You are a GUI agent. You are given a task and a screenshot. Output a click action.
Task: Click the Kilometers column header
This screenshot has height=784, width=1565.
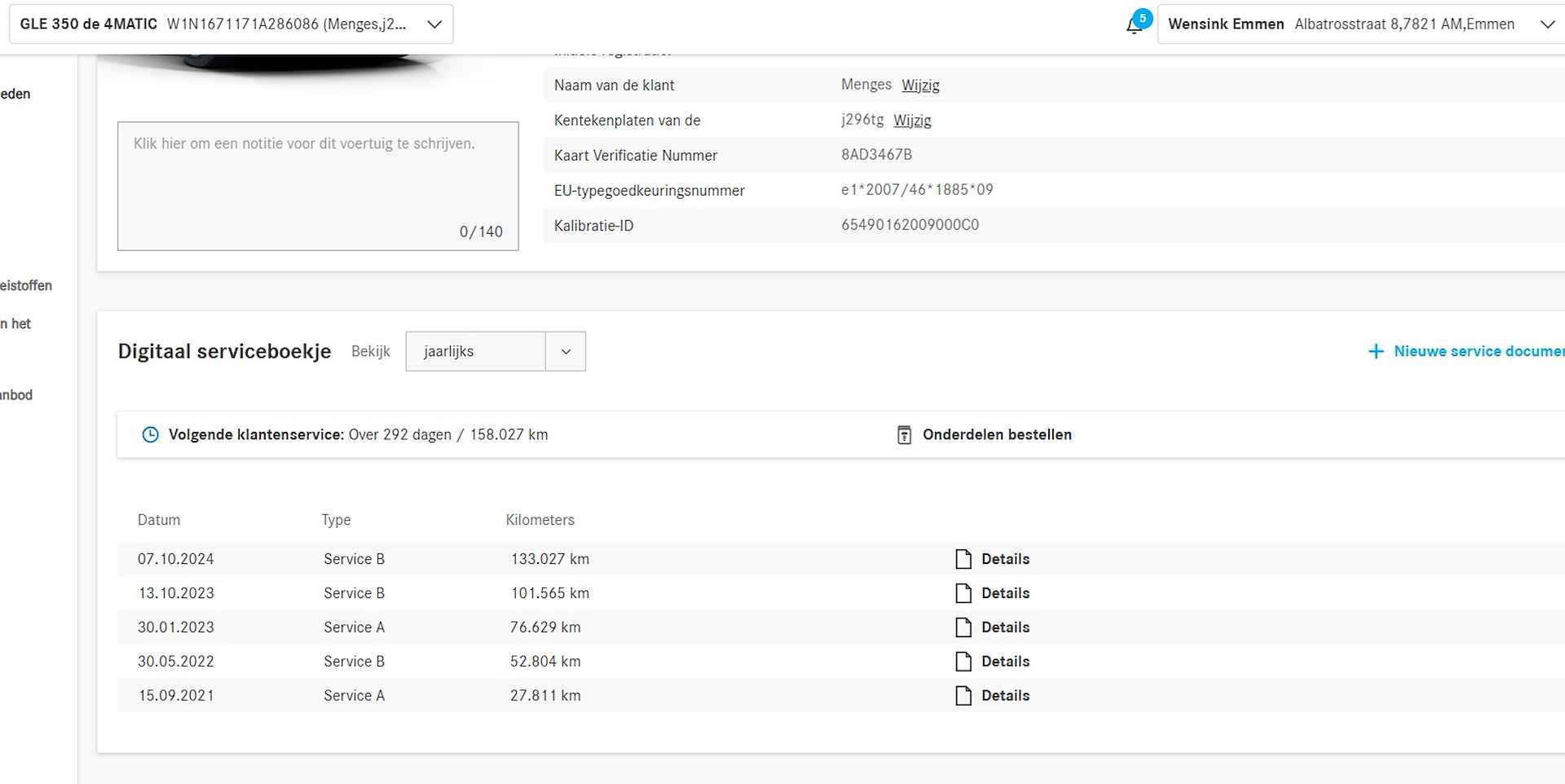point(540,520)
